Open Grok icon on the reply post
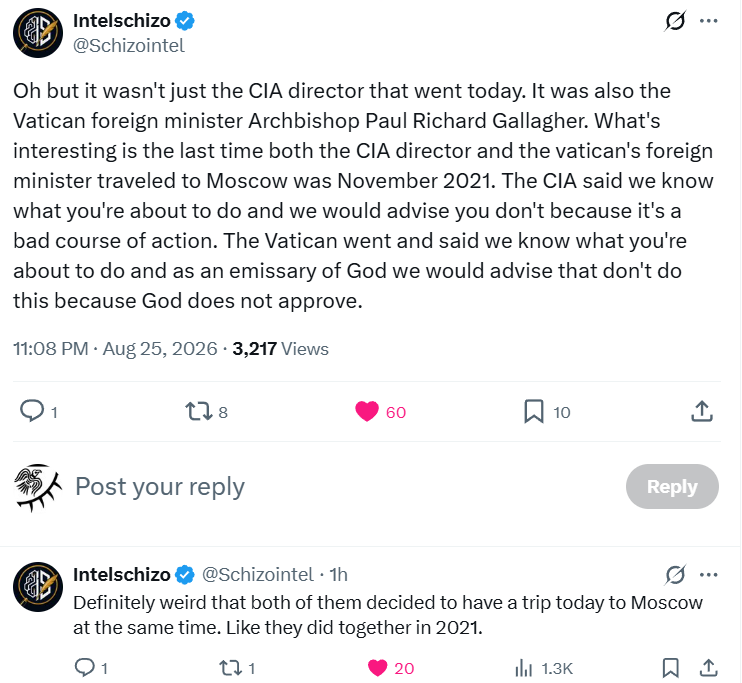The height and width of the screenshot is (683, 742). pos(675,575)
